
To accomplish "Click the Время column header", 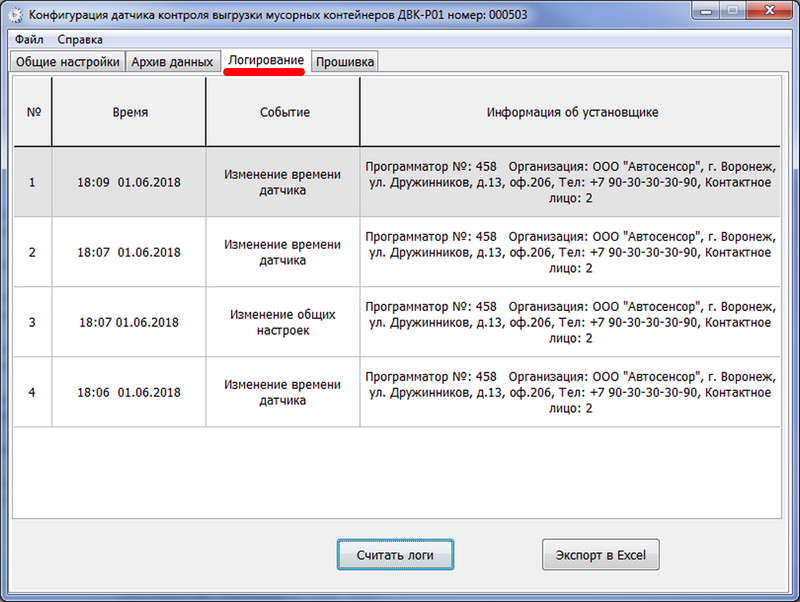I will (129, 112).
